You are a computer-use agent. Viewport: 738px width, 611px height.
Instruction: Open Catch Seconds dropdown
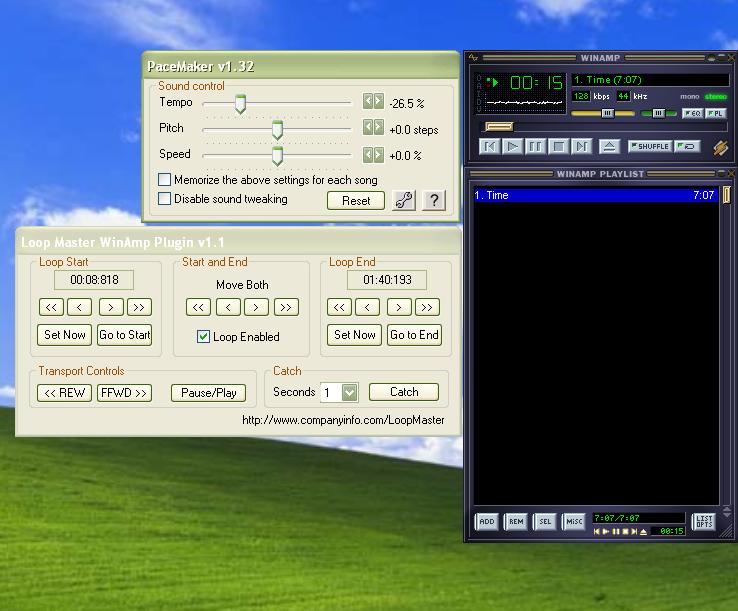coord(349,392)
